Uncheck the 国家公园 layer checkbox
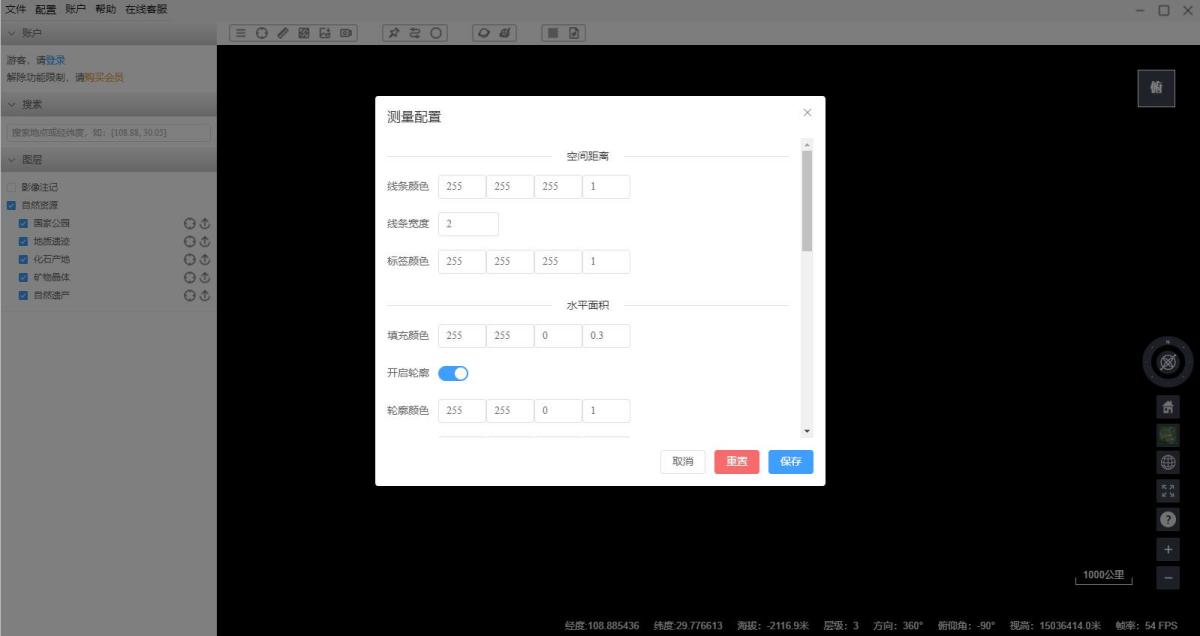1200x636 pixels. point(22,223)
